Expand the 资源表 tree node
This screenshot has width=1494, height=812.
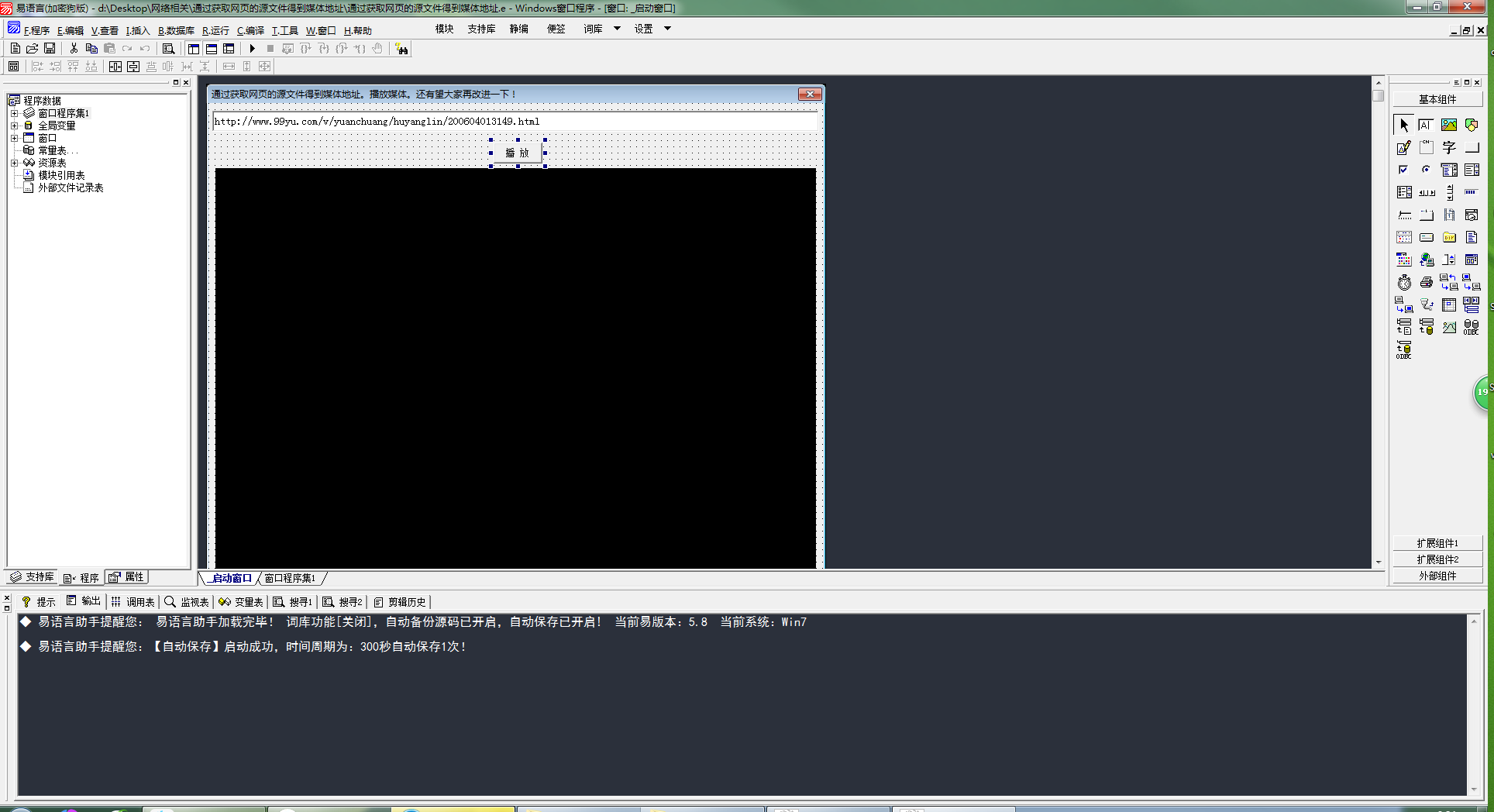14,163
